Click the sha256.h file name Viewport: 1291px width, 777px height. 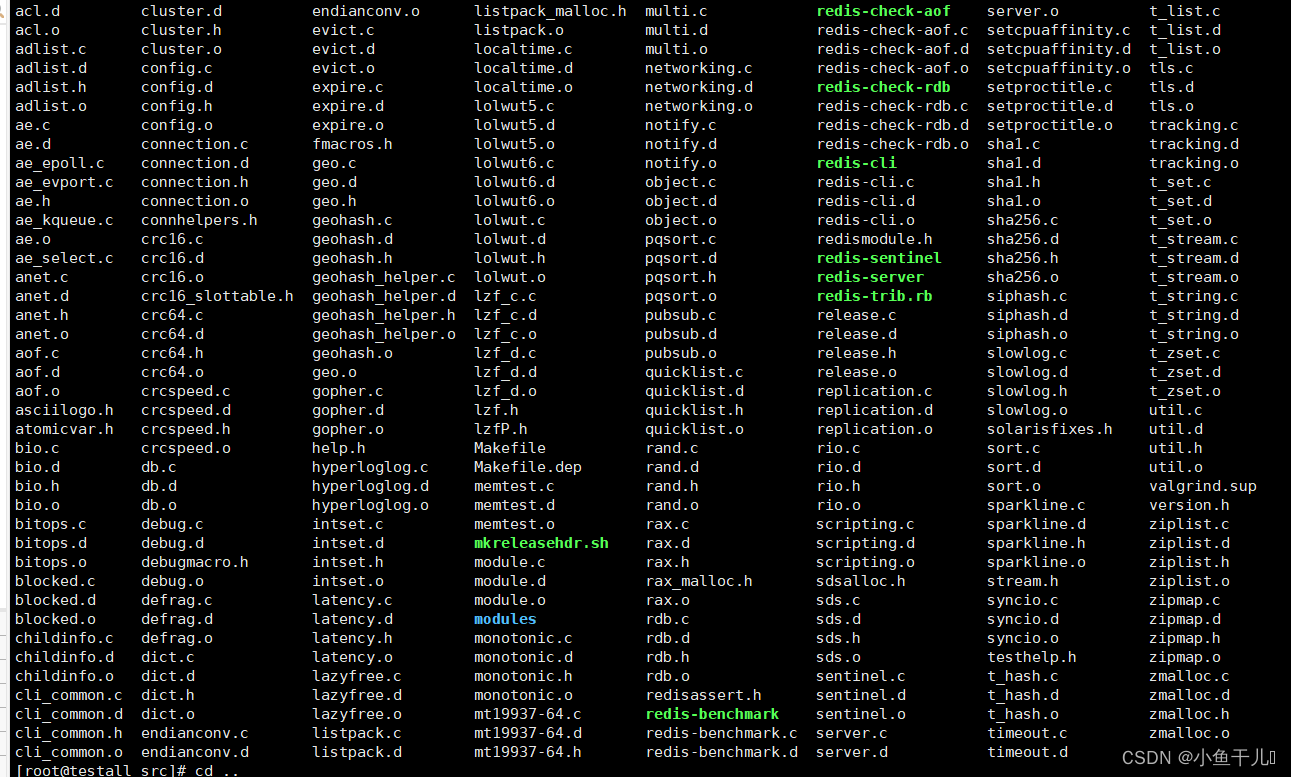tap(1023, 258)
